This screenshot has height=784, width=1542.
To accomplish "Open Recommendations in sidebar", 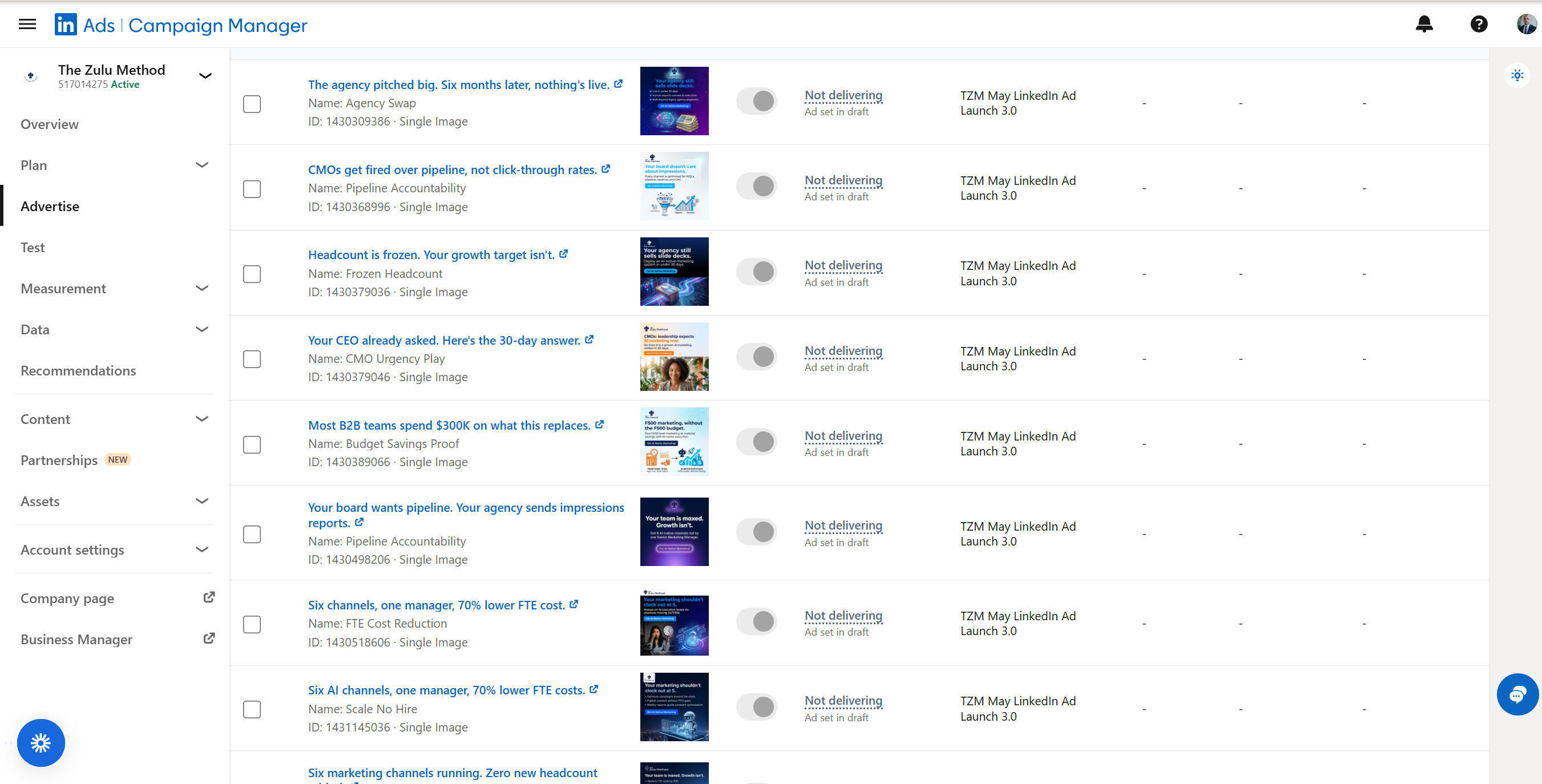I will (78, 370).
